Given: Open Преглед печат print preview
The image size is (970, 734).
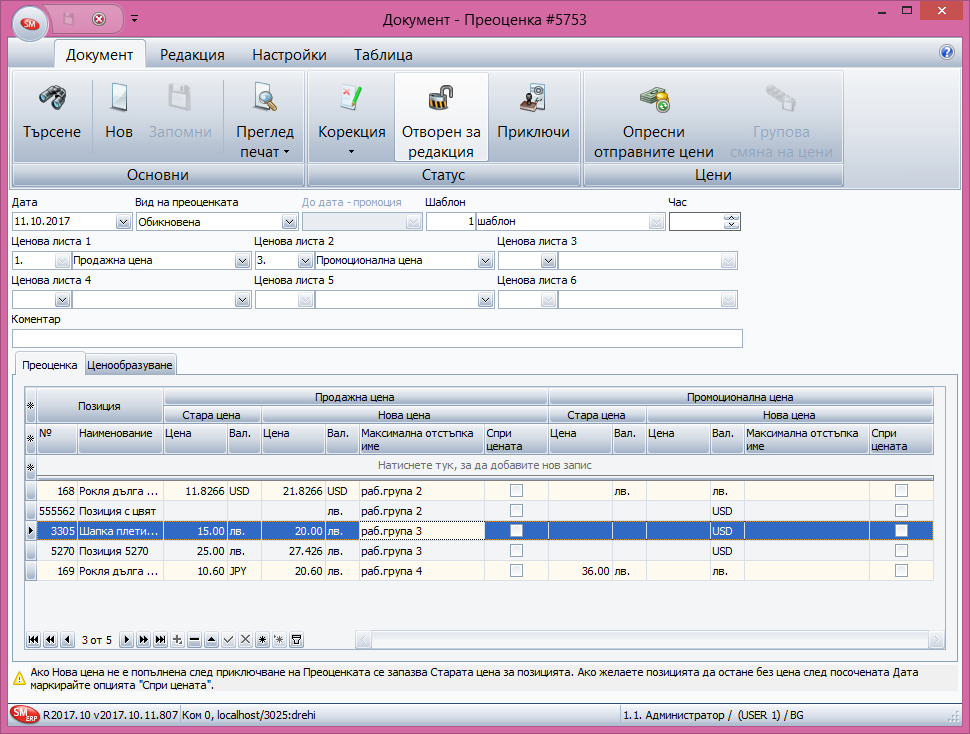Looking at the screenshot, I should pos(265,118).
